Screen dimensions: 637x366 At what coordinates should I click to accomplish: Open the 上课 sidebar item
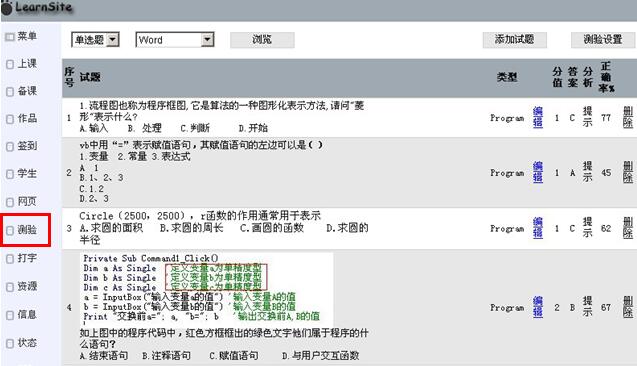coord(27,64)
